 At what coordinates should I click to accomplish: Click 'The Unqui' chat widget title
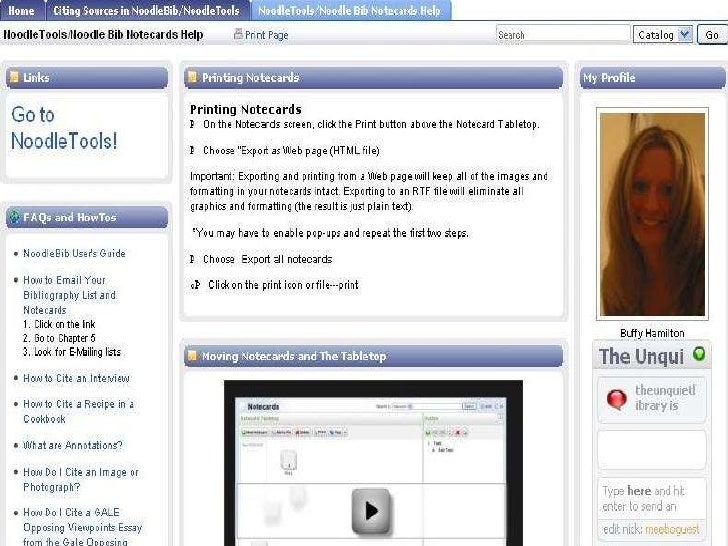tap(641, 357)
